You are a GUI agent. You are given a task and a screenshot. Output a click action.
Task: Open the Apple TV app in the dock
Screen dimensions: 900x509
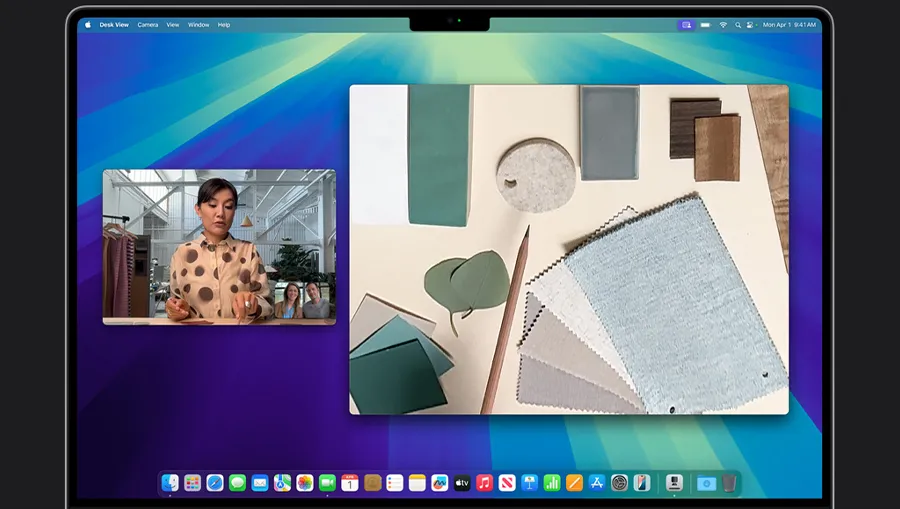[462, 483]
